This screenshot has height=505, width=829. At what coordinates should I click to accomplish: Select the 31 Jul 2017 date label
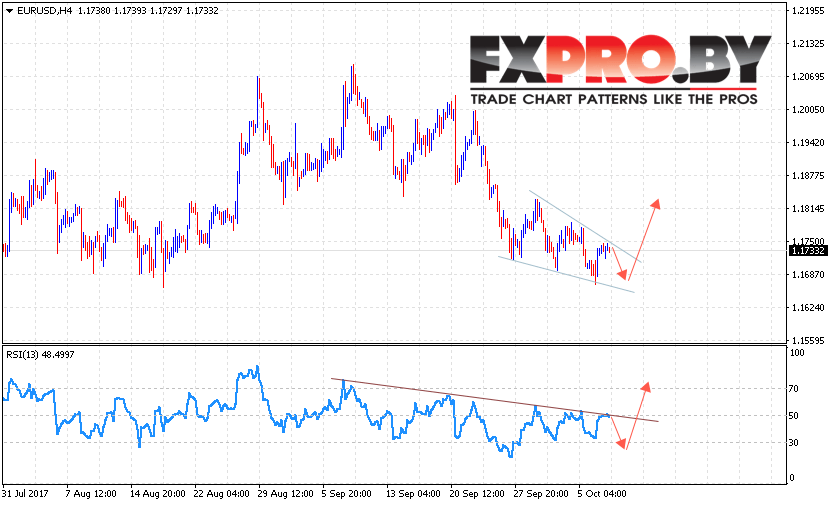(x=25, y=493)
